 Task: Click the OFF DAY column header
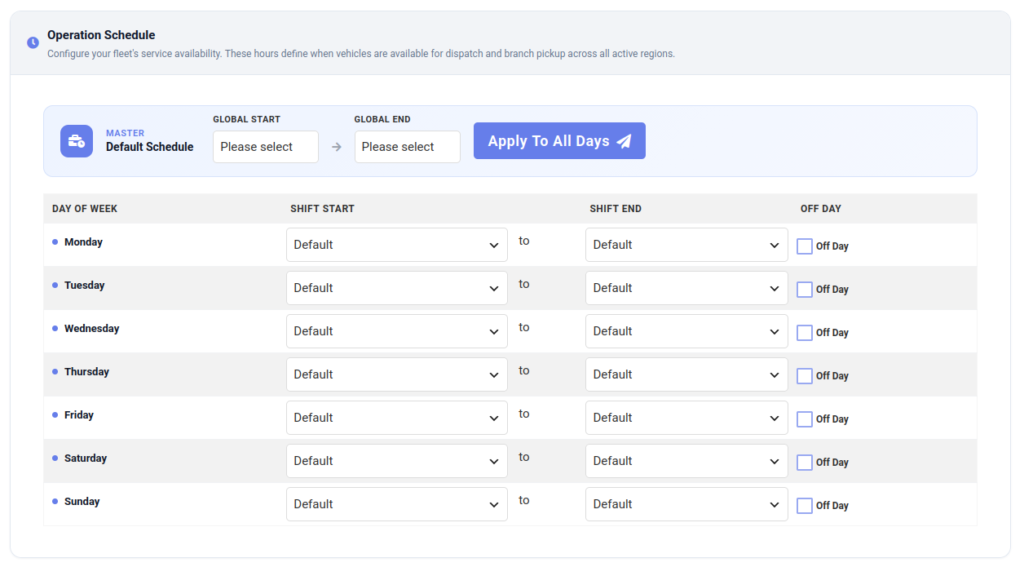821,209
